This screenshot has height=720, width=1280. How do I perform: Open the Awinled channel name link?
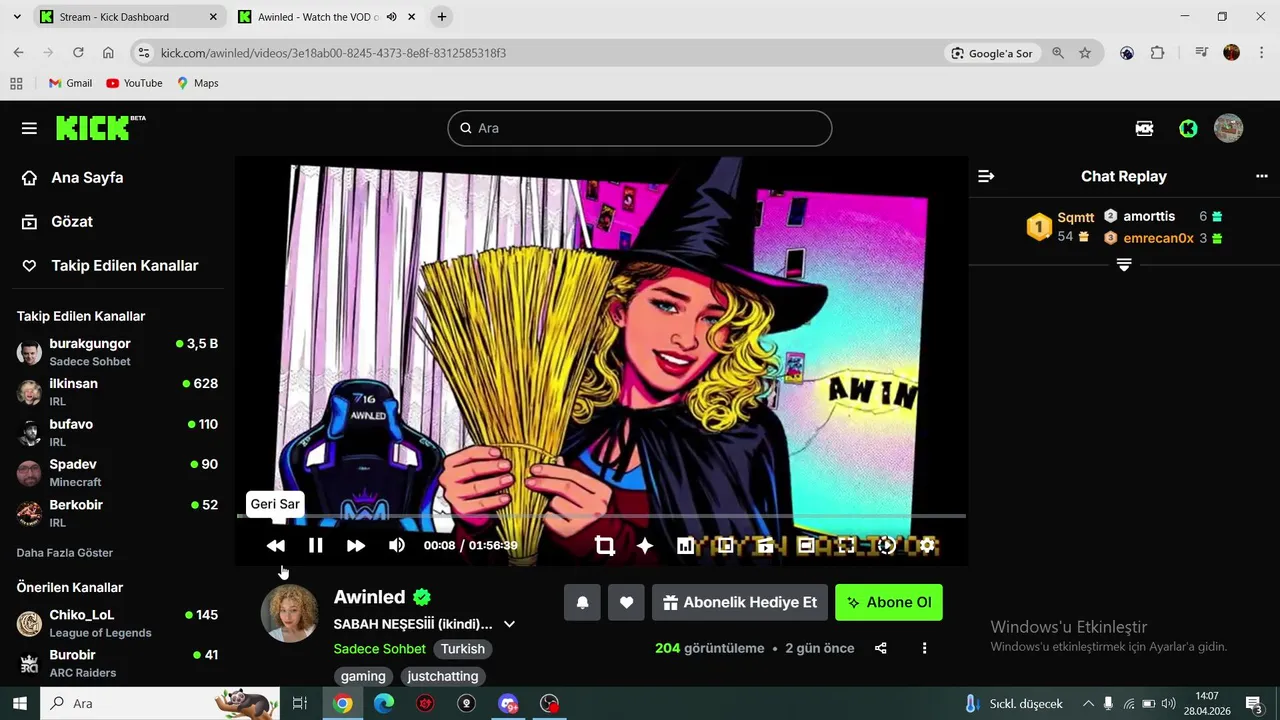(369, 597)
